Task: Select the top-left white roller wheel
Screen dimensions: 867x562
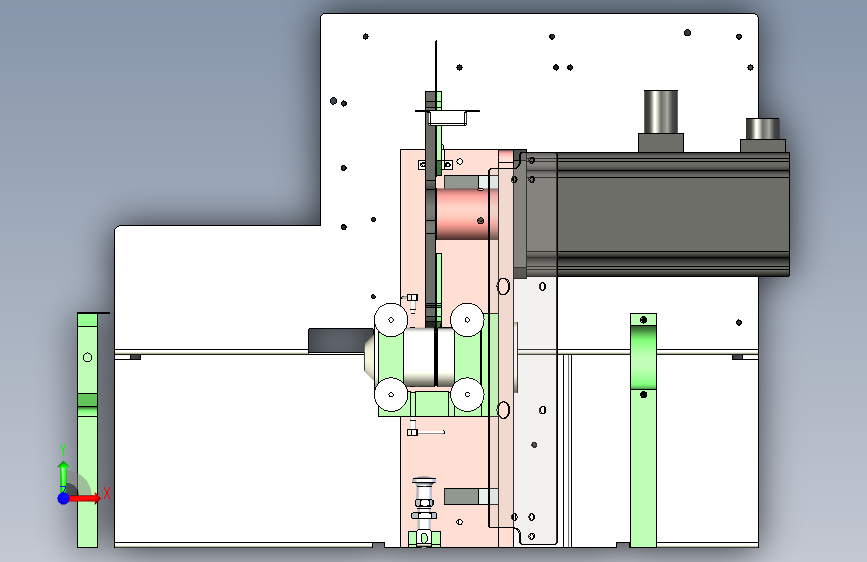Action: 391,320
